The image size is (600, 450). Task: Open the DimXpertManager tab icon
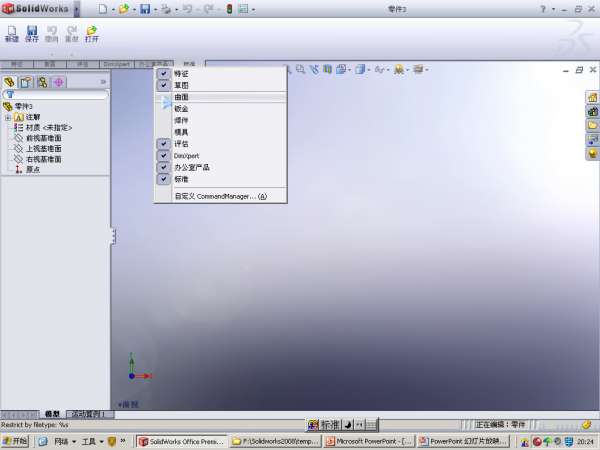click(x=59, y=82)
